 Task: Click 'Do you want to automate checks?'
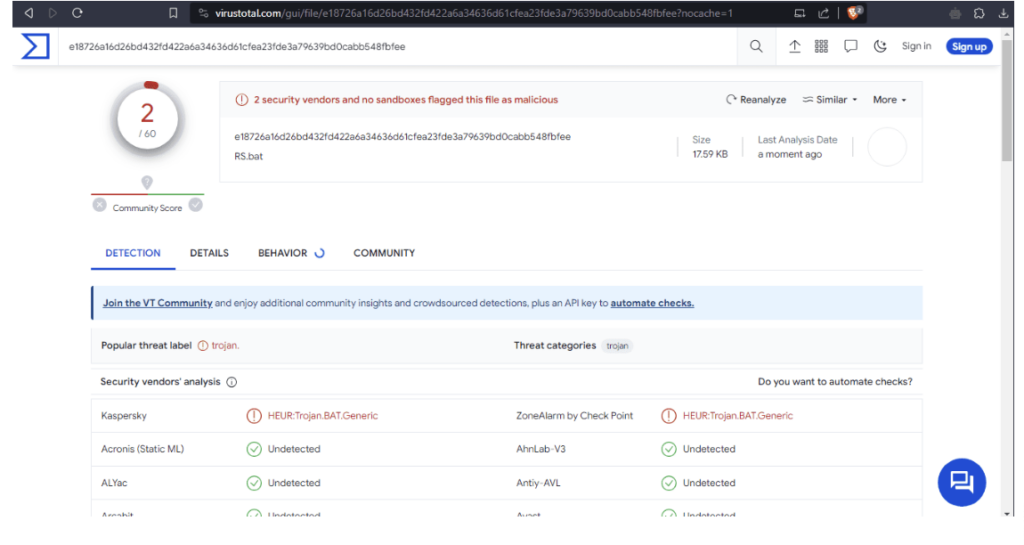click(835, 382)
